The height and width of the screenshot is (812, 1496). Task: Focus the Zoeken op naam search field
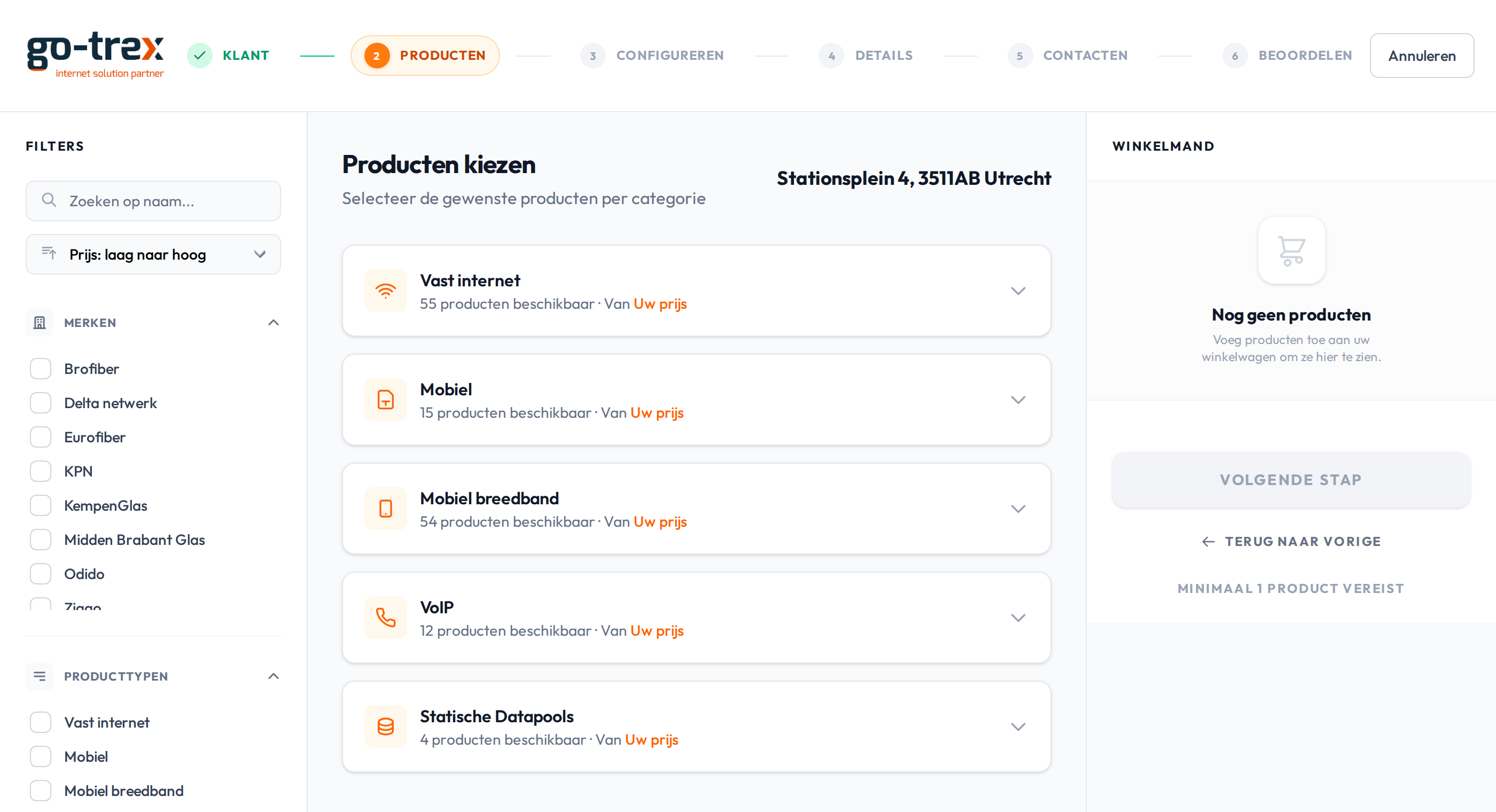pos(153,201)
